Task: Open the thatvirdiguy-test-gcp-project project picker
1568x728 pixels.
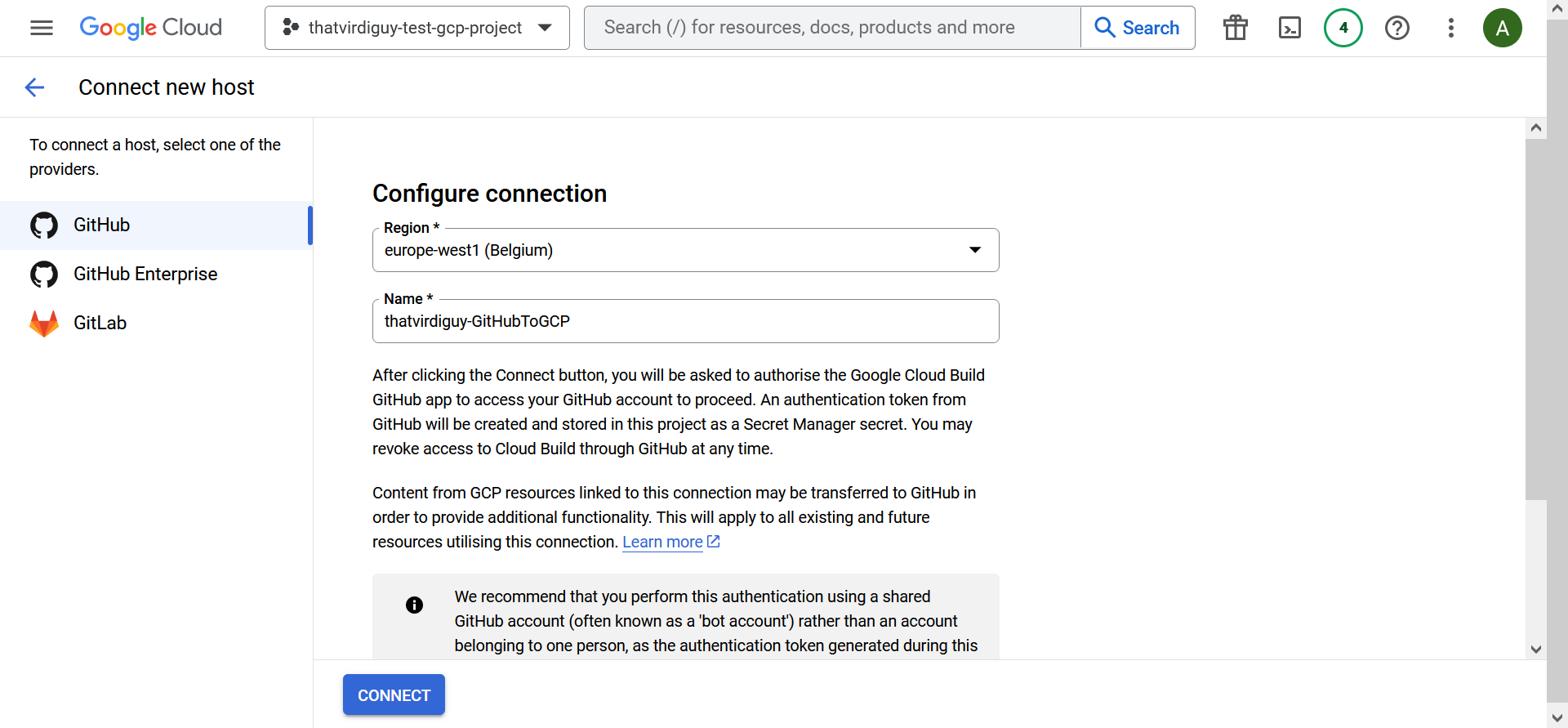Action: pos(417,28)
